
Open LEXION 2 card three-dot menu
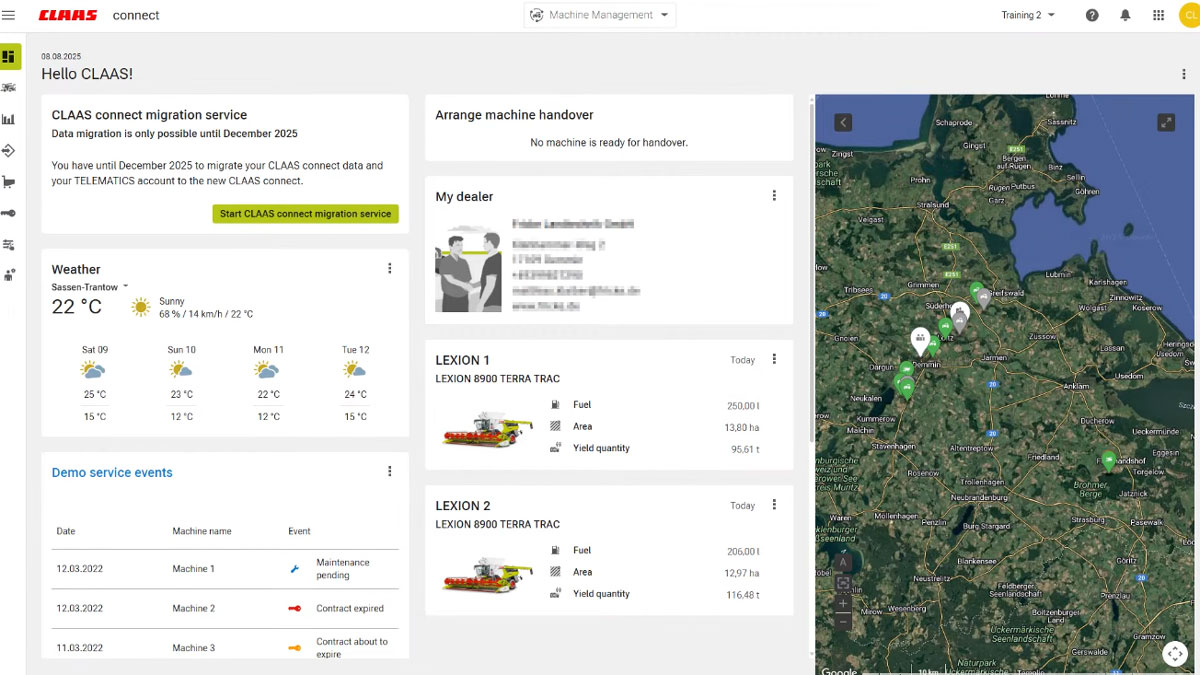coord(774,505)
